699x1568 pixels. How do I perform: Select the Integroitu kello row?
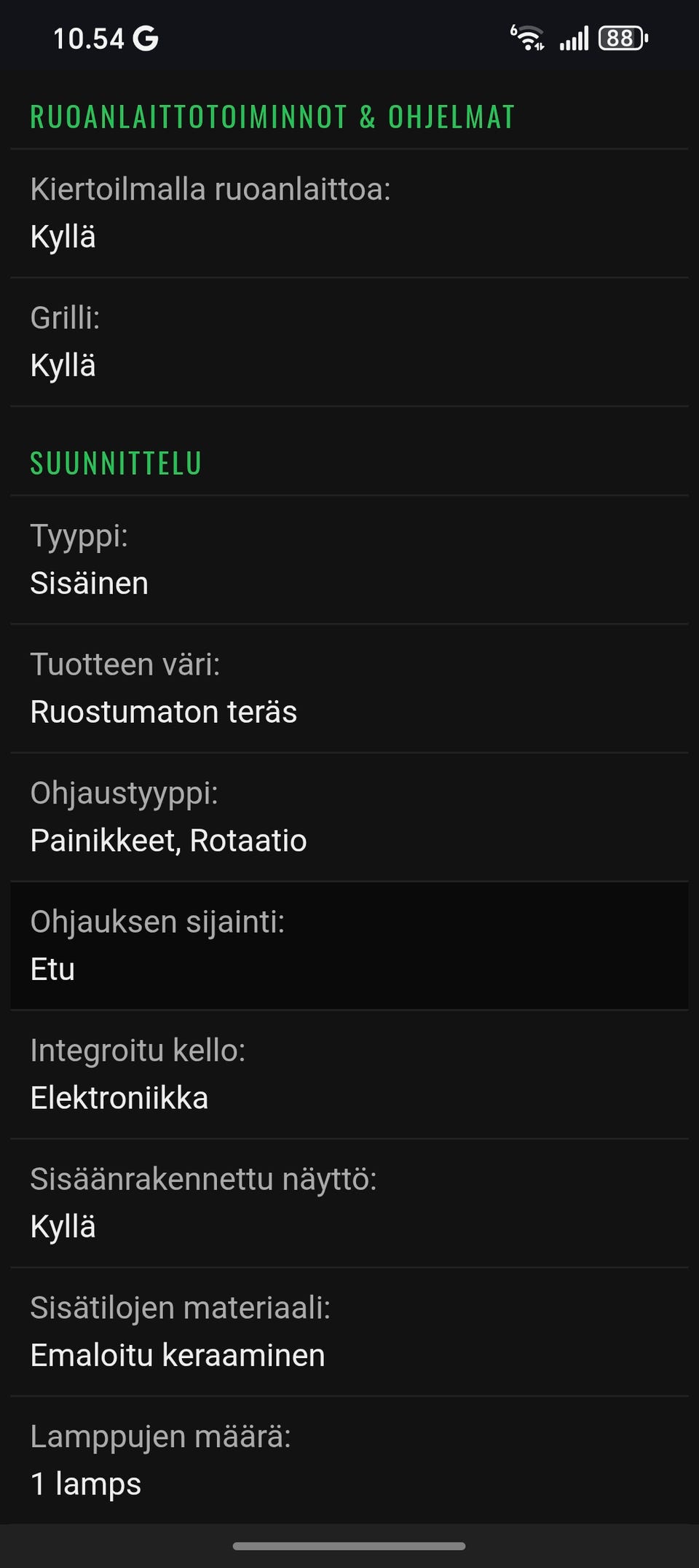(x=349, y=1074)
